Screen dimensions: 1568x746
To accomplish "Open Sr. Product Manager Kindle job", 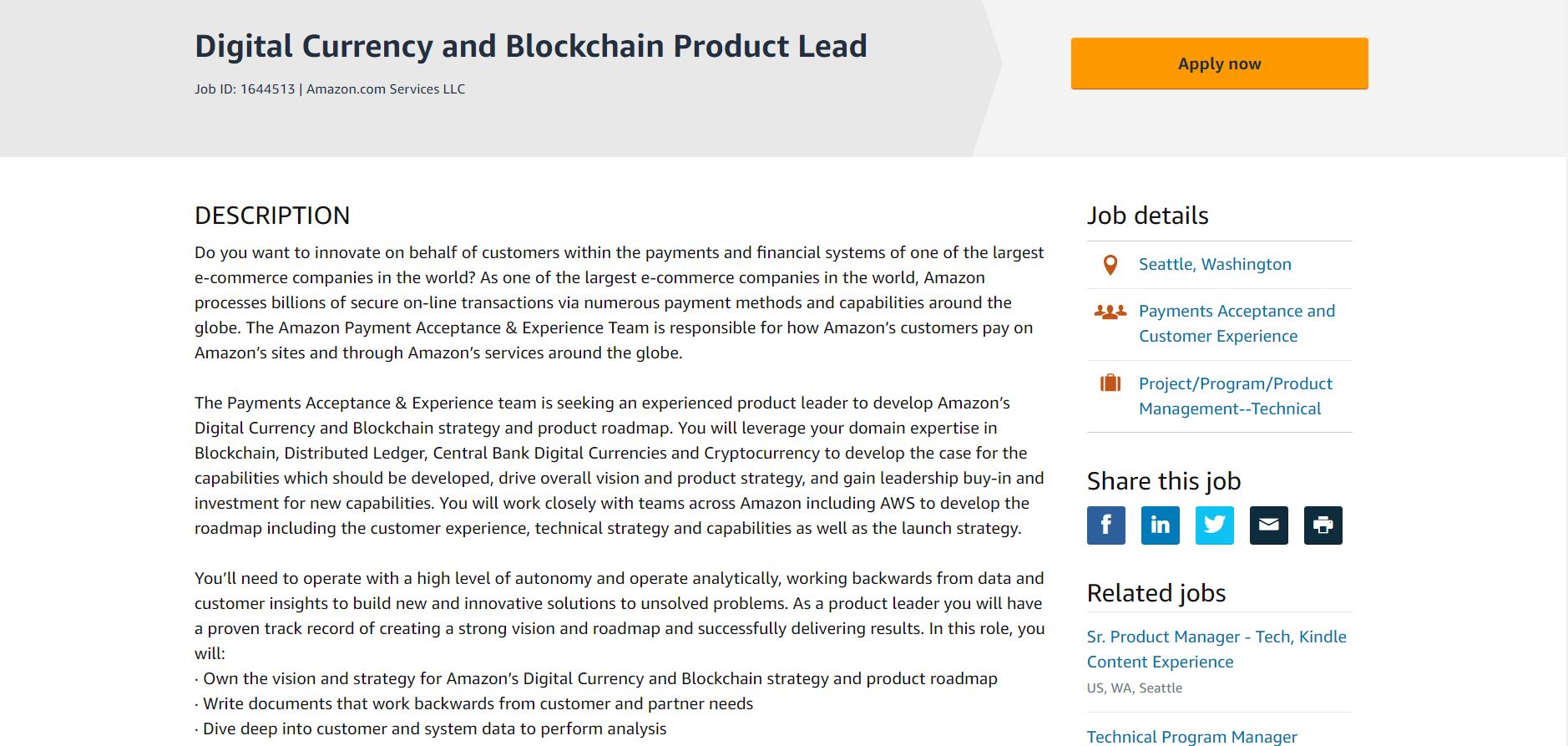I will (1216, 649).
